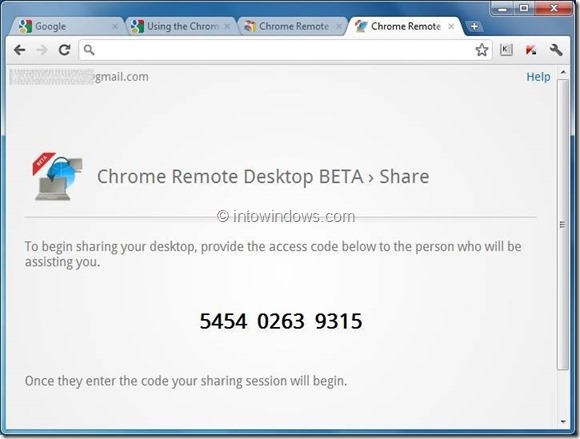Screen dimensions: 580x439
Task: Close the active Chrome Remote tab
Action: click(x=451, y=27)
